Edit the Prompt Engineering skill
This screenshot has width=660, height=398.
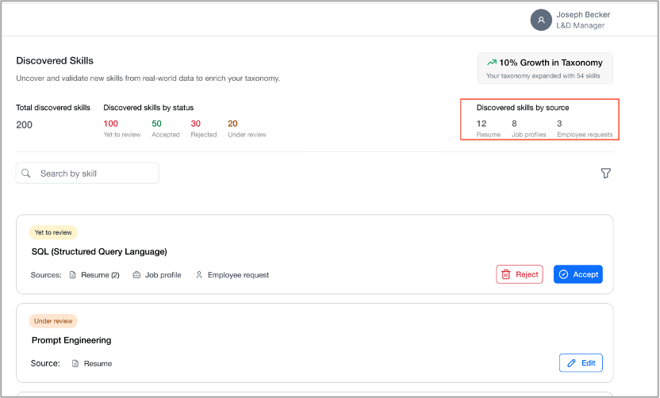(580, 363)
